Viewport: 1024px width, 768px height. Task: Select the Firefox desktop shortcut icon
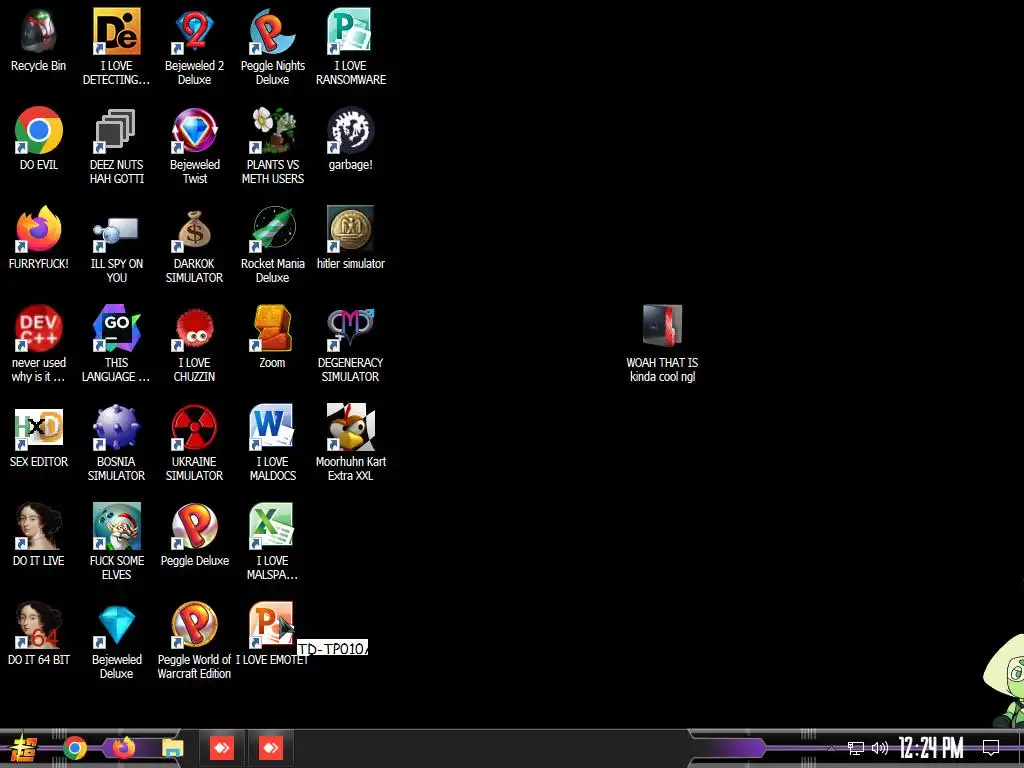39,229
